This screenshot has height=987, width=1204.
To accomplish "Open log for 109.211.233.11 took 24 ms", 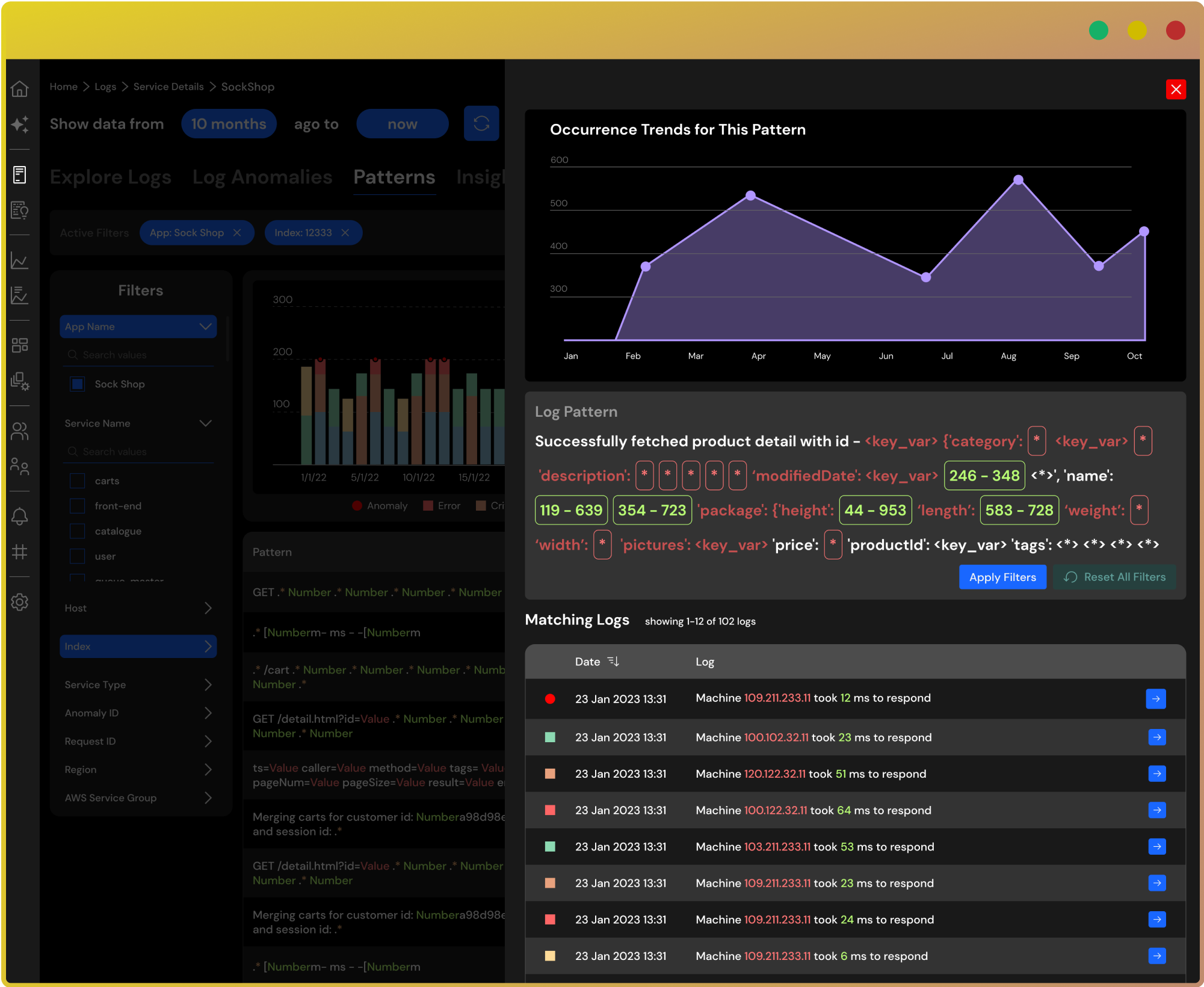I will [x=1157, y=920].
